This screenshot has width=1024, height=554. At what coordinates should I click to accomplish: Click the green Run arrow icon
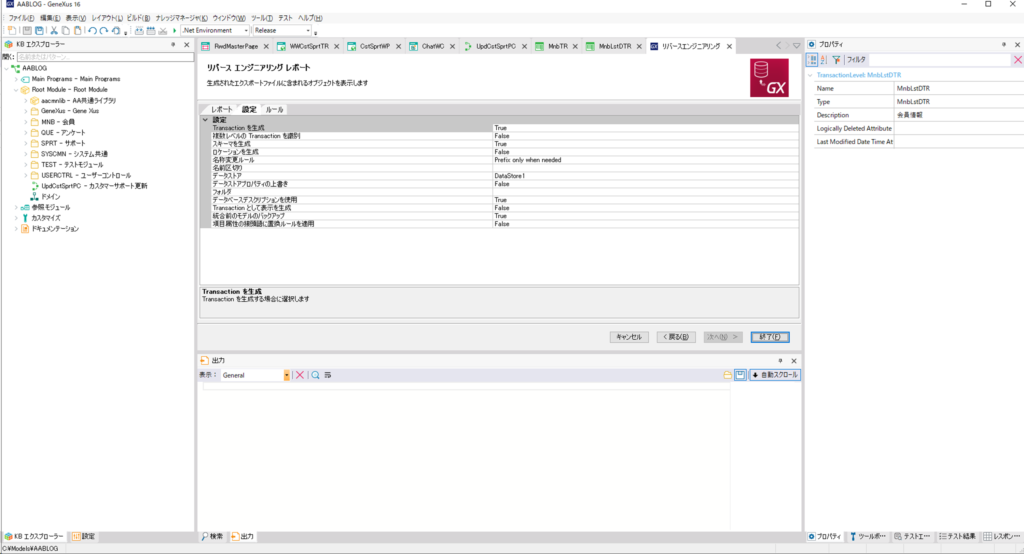point(174,31)
